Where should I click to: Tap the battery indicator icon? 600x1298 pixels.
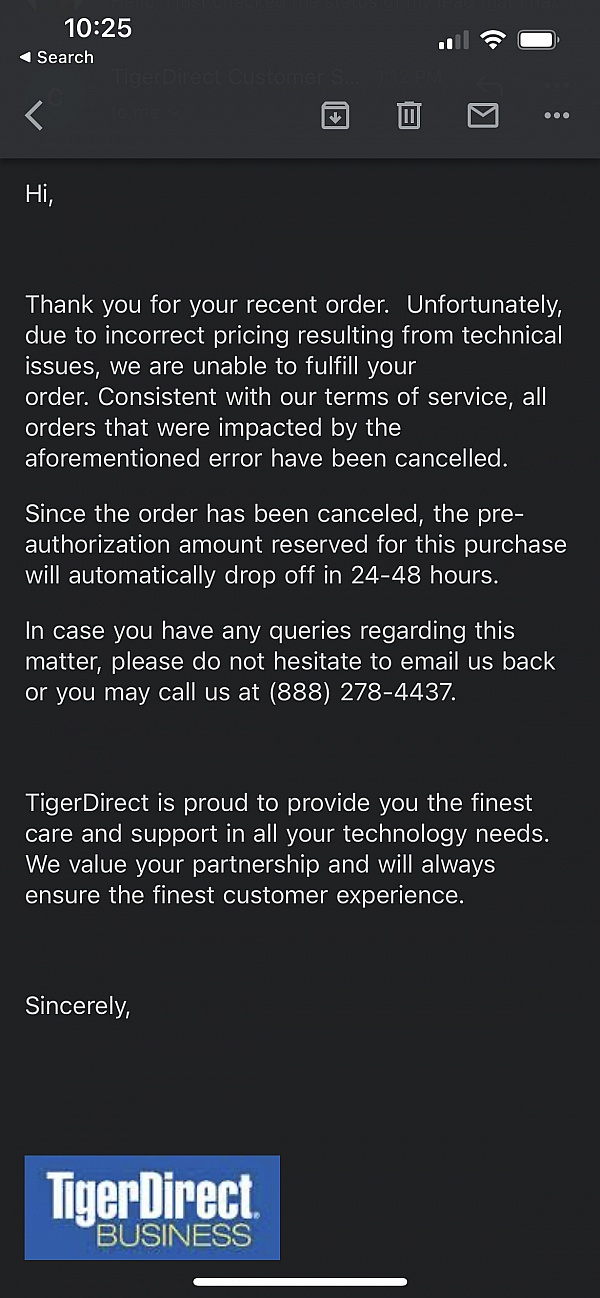pos(538,40)
